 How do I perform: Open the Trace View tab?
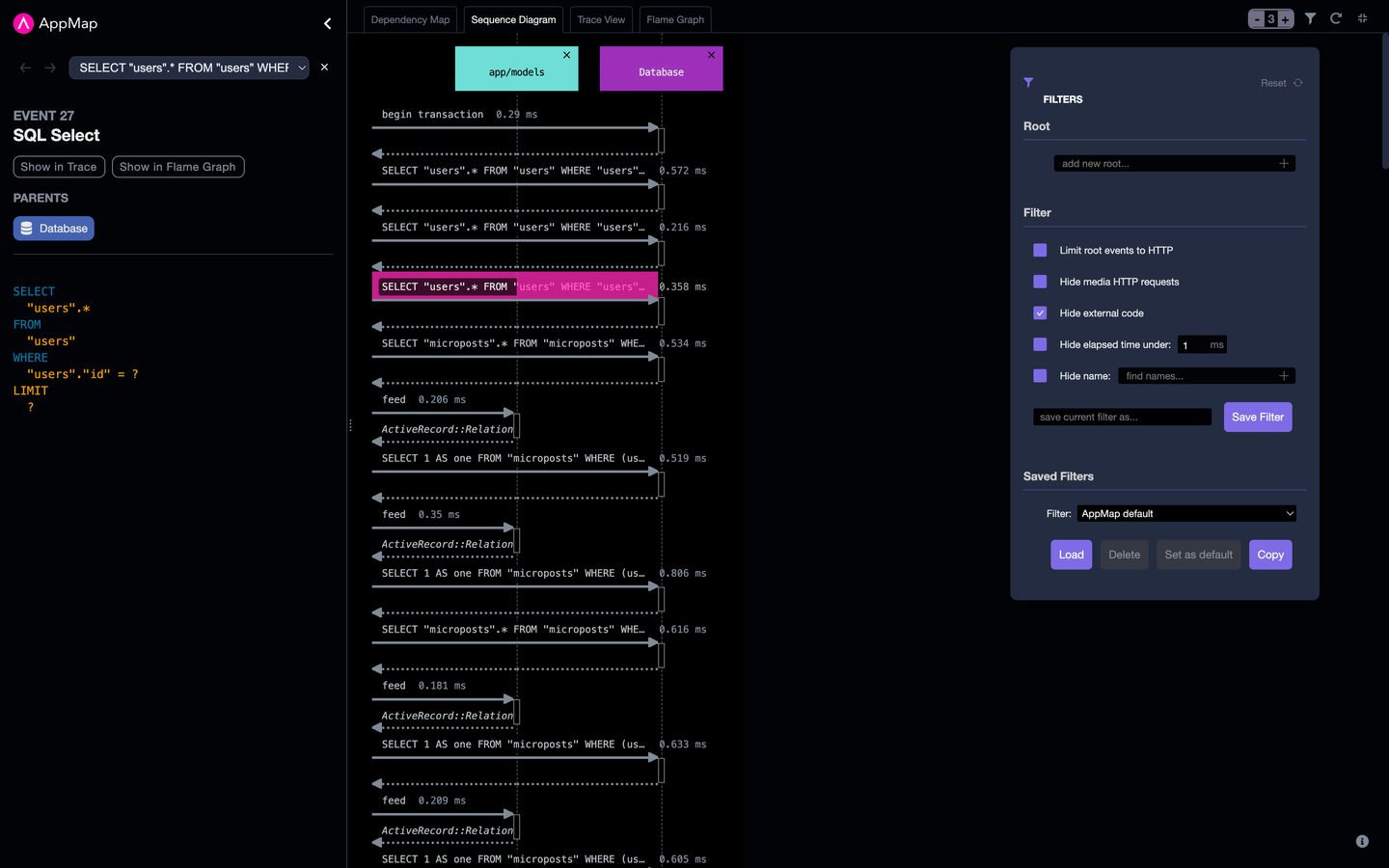[x=601, y=19]
